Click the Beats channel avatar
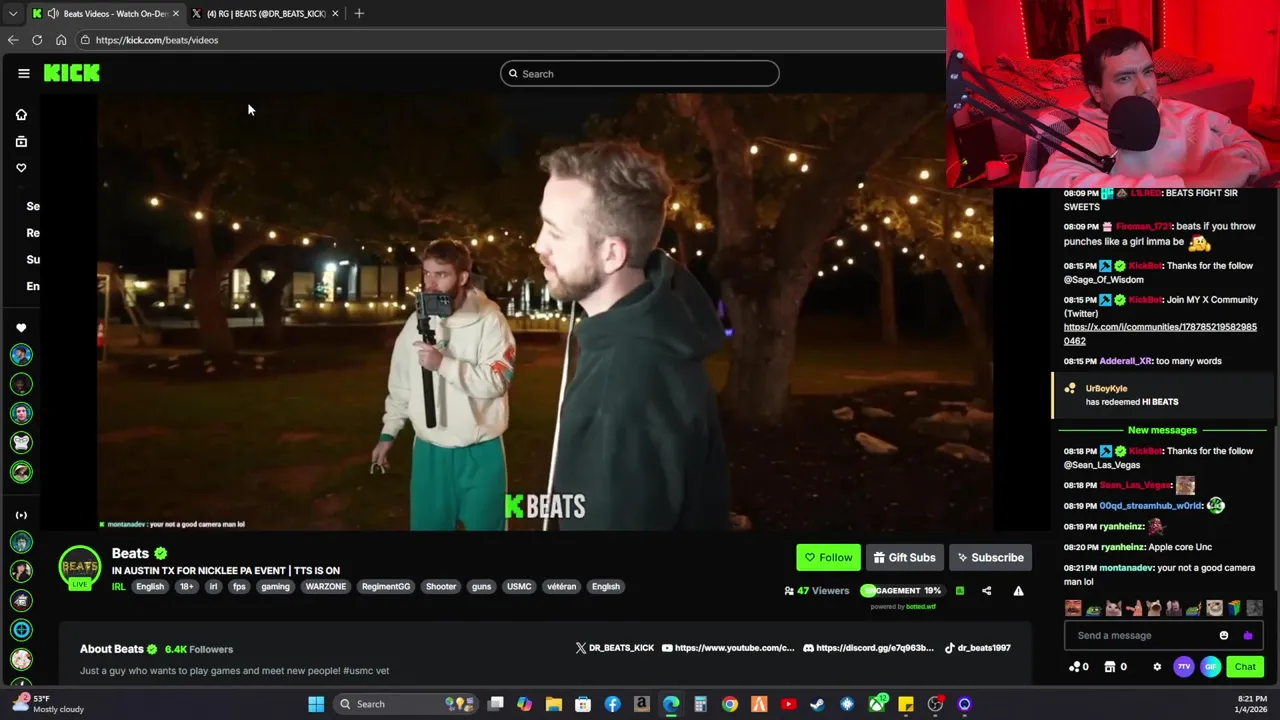This screenshot has width=1280, height=720. pyautogui.click(x=79, y=567)
